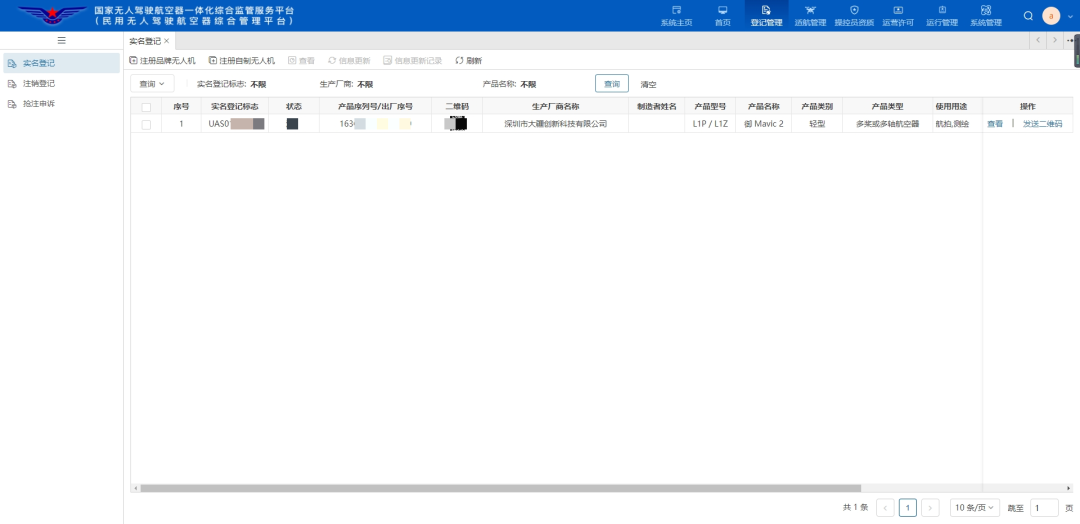
Task: Click the 产品型号 column header
Action: (710, 107)
